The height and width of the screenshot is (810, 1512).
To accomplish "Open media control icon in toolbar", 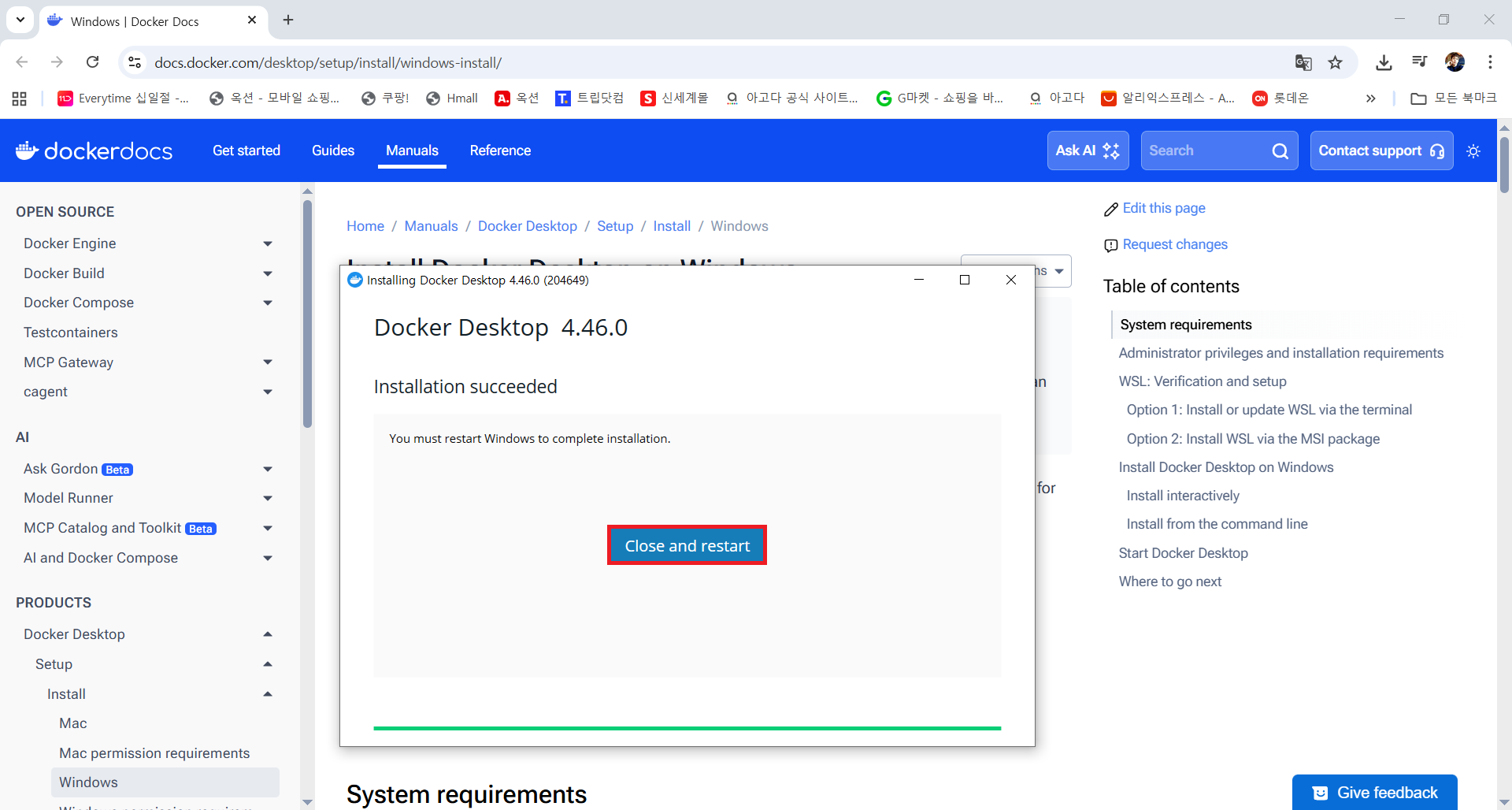I will [1419, 62].
